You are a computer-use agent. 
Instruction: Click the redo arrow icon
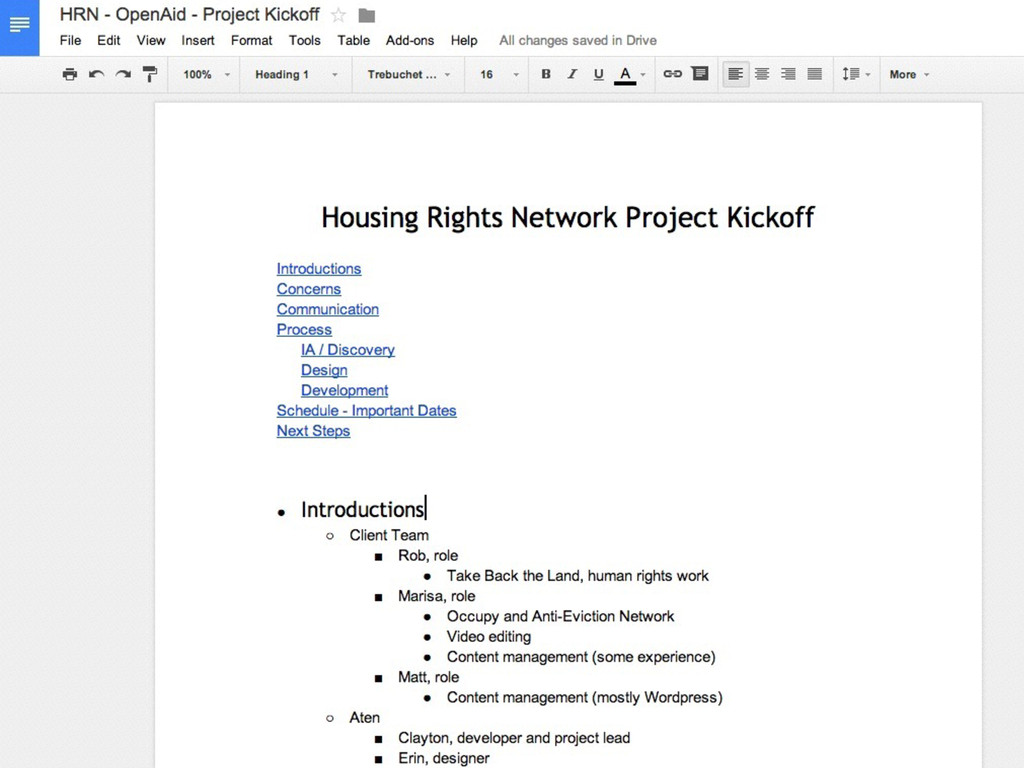point(123,74)
